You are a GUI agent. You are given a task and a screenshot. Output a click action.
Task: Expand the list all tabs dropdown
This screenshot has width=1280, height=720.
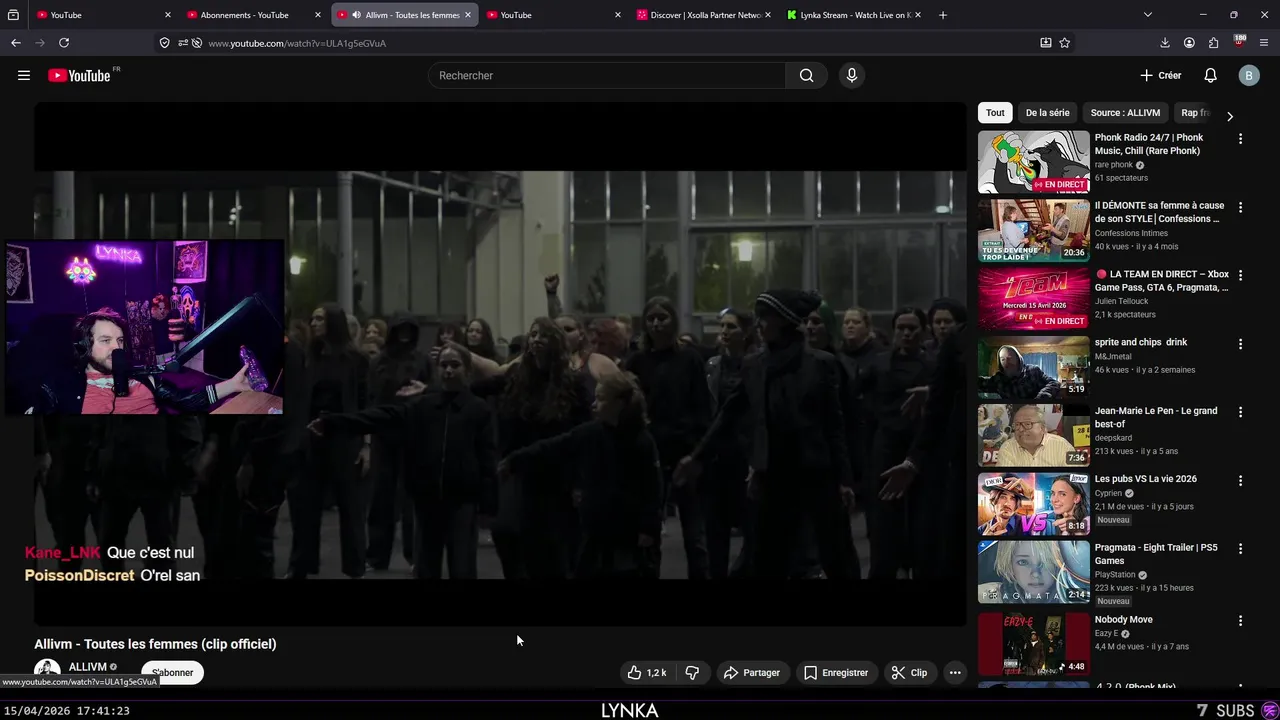pyautogui.click(x=1147, y=15)
